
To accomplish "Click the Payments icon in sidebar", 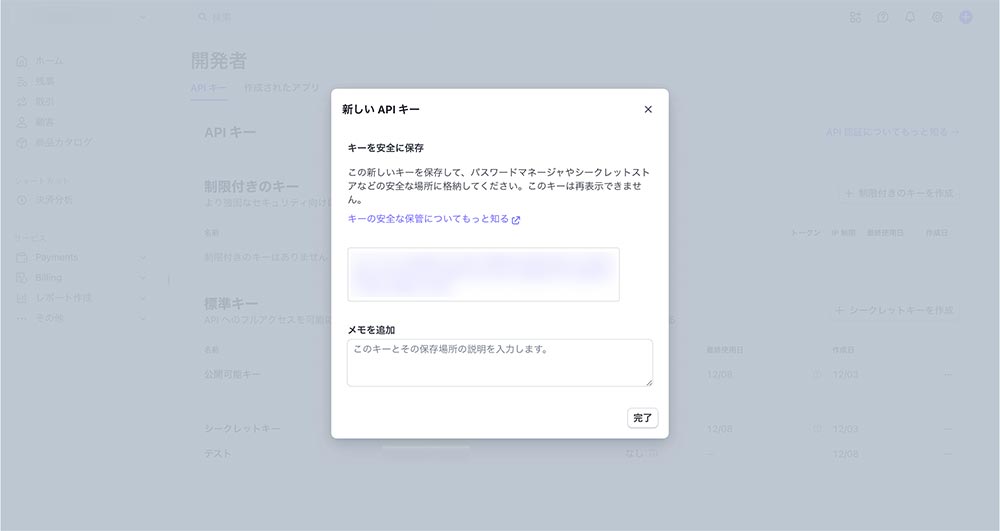I will [x=22, y=258].
